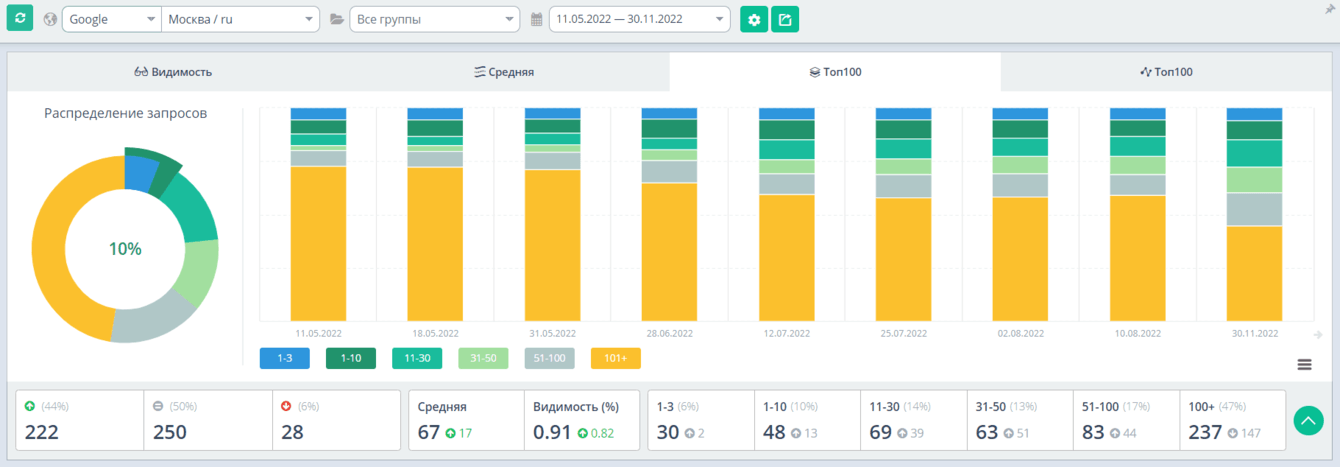
Task: Click the 100+ card value 237
Action: (x=1206, y=432)
